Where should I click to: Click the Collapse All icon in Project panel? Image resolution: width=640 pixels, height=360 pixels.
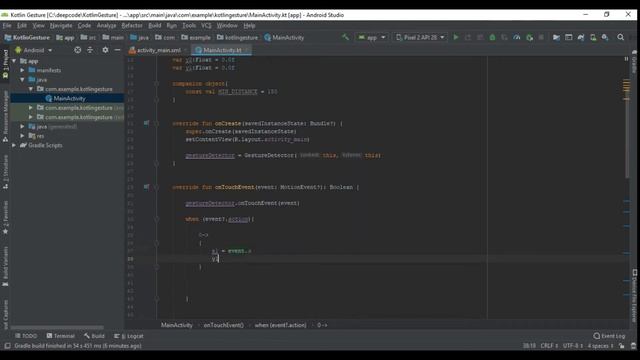90,50
